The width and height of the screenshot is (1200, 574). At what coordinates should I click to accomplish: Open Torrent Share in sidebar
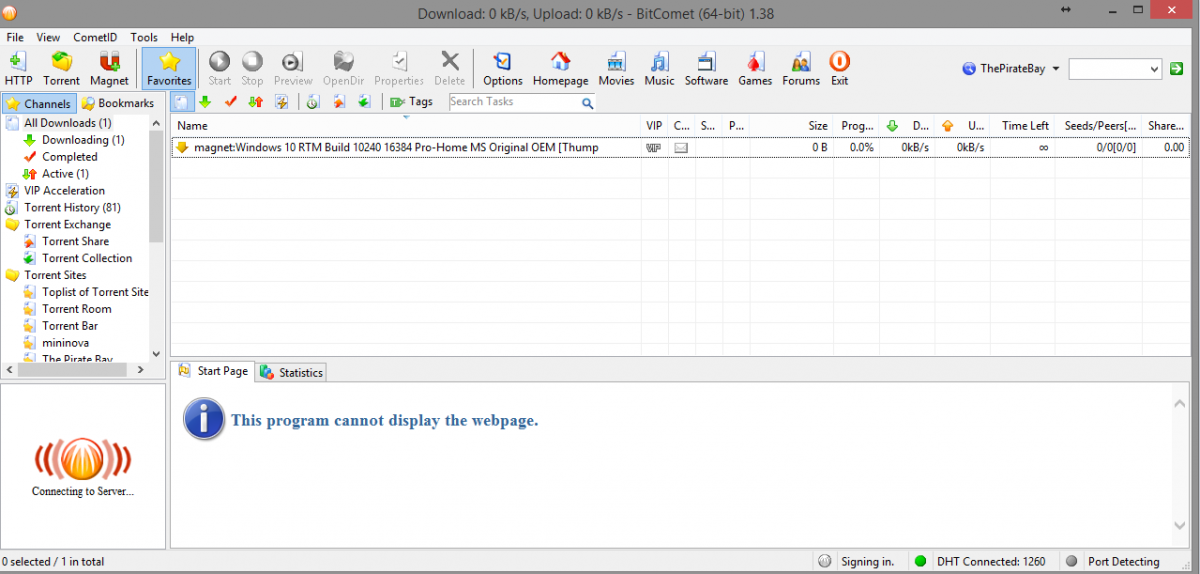[75, 241]
